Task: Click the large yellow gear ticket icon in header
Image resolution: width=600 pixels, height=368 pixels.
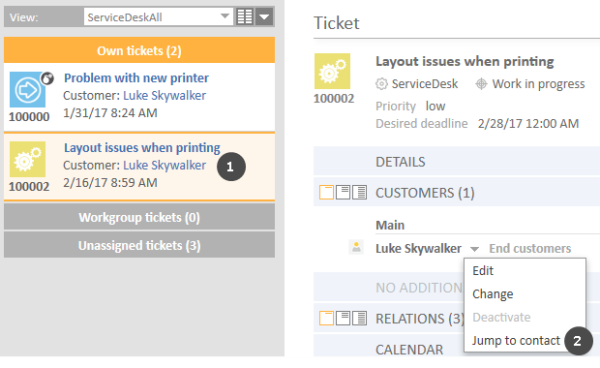Action: pyautogui.click(x=332, y=71)
